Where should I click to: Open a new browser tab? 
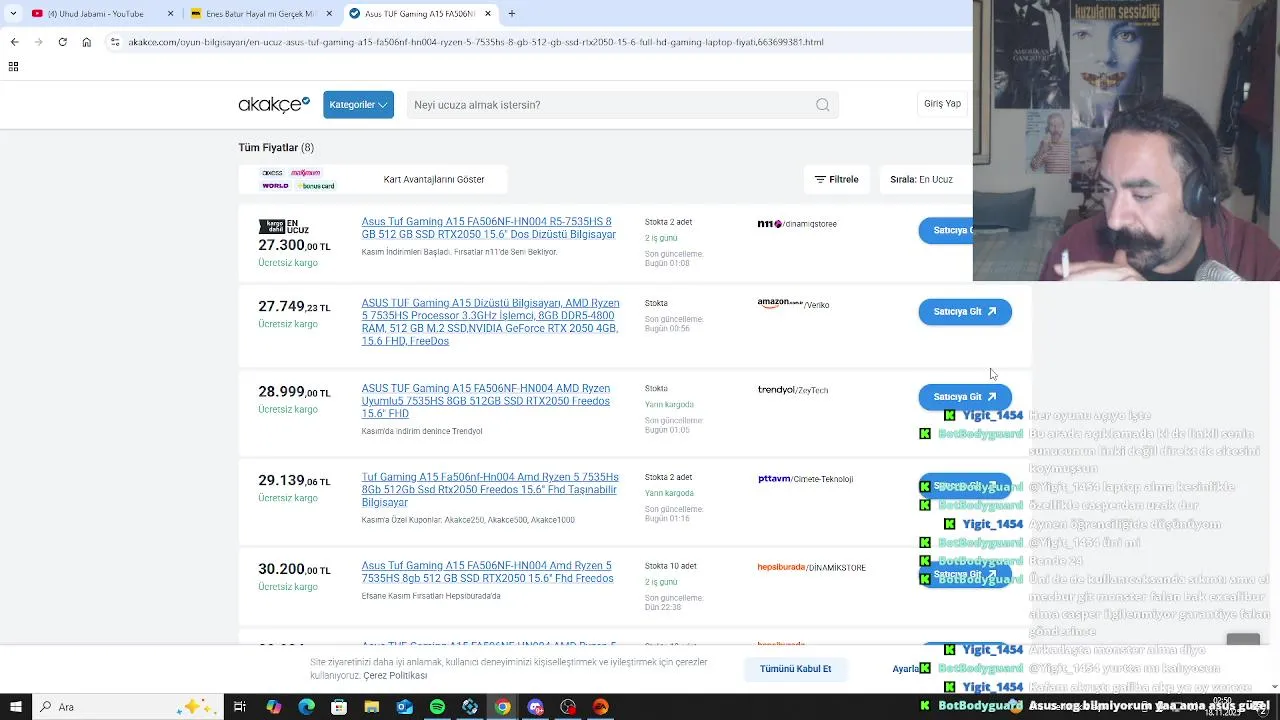click(511, 14)
